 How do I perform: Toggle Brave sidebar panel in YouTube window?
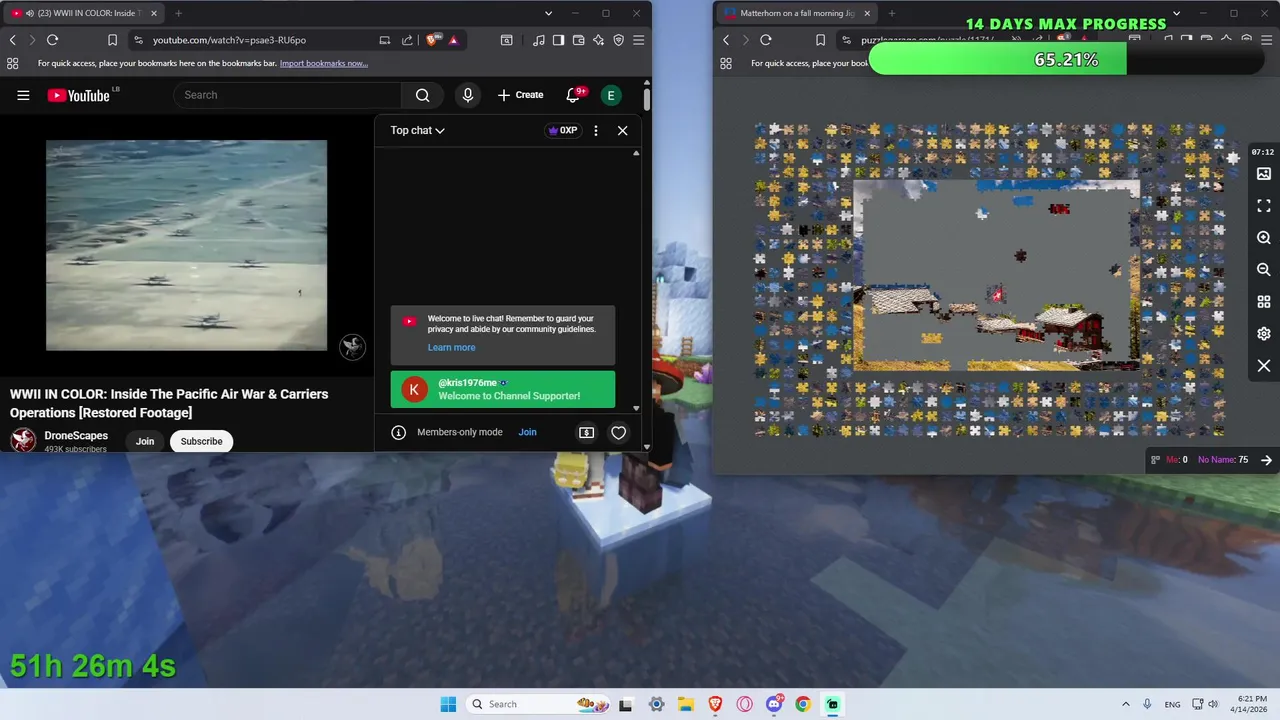pyautogui.click(x=558, y=40)
